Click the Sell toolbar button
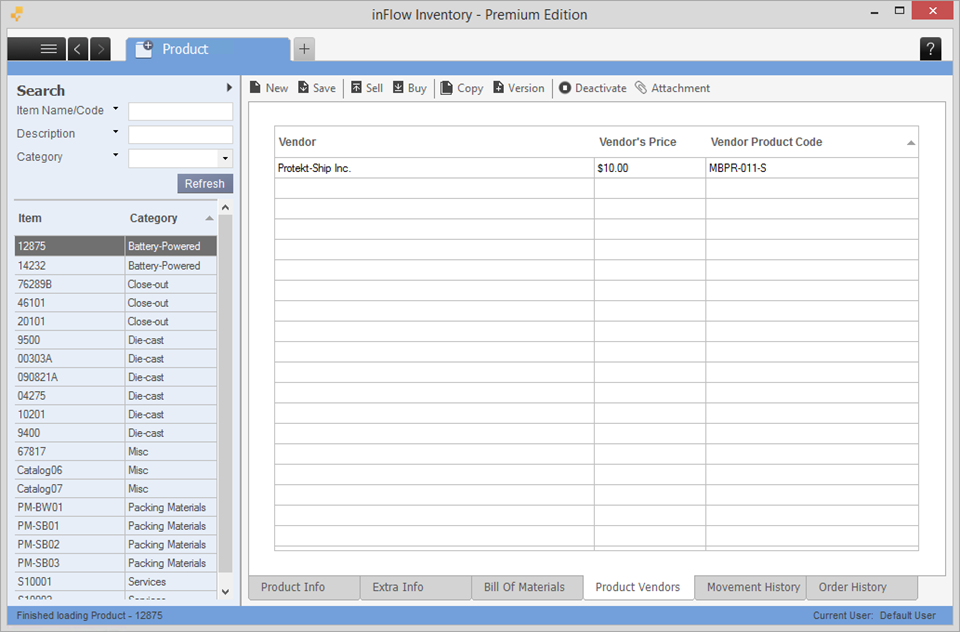Screen dimensions: 960x632 367,88
